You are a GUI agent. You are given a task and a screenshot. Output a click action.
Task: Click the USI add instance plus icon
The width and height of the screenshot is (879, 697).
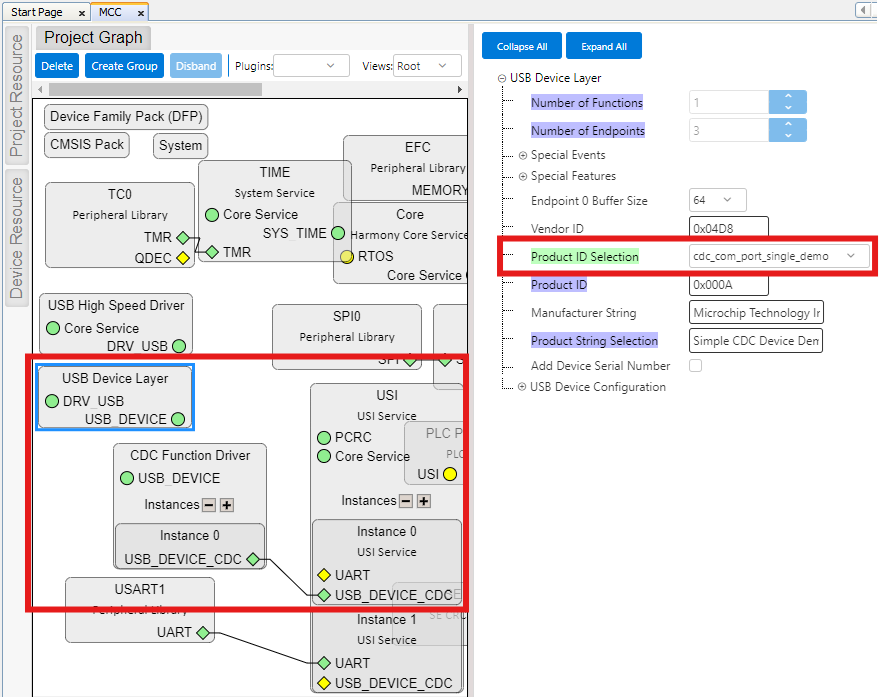click(x=424, y=501)
